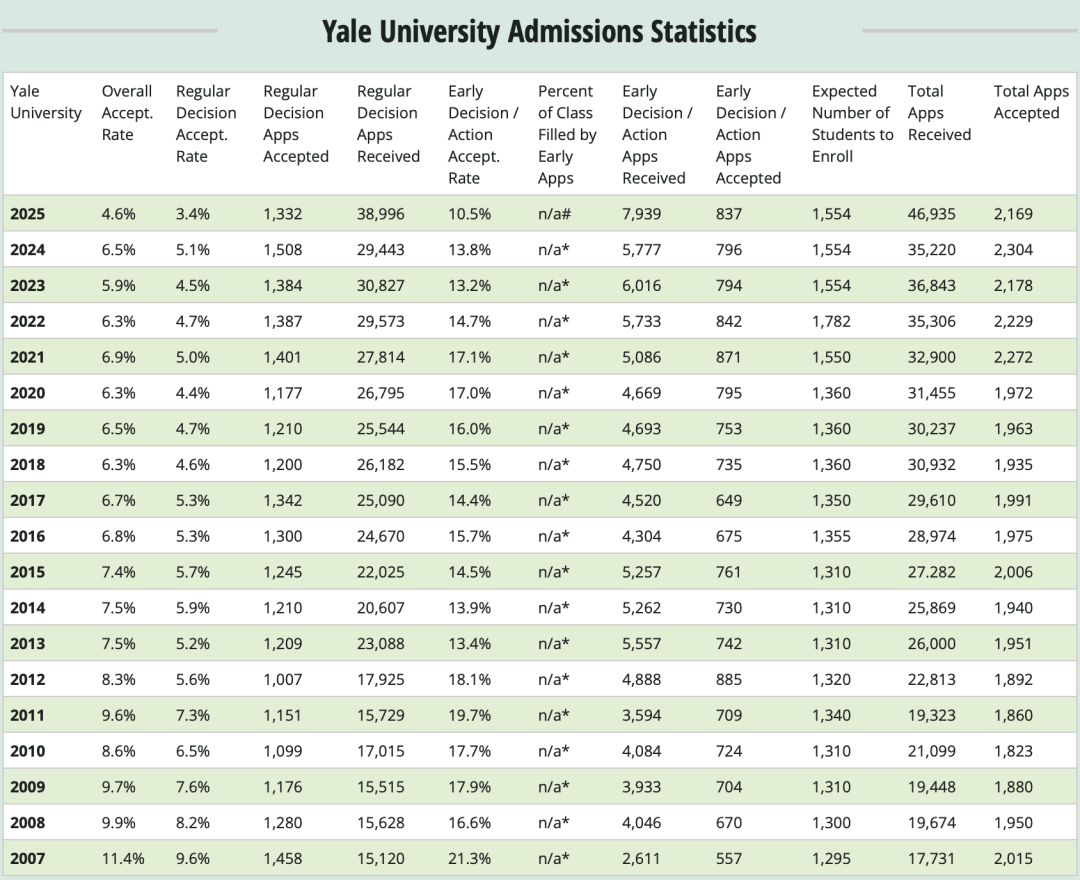1080x880 pixels.
Task: Click the Expected Number of Students header
Action: (x=851, y=124)
